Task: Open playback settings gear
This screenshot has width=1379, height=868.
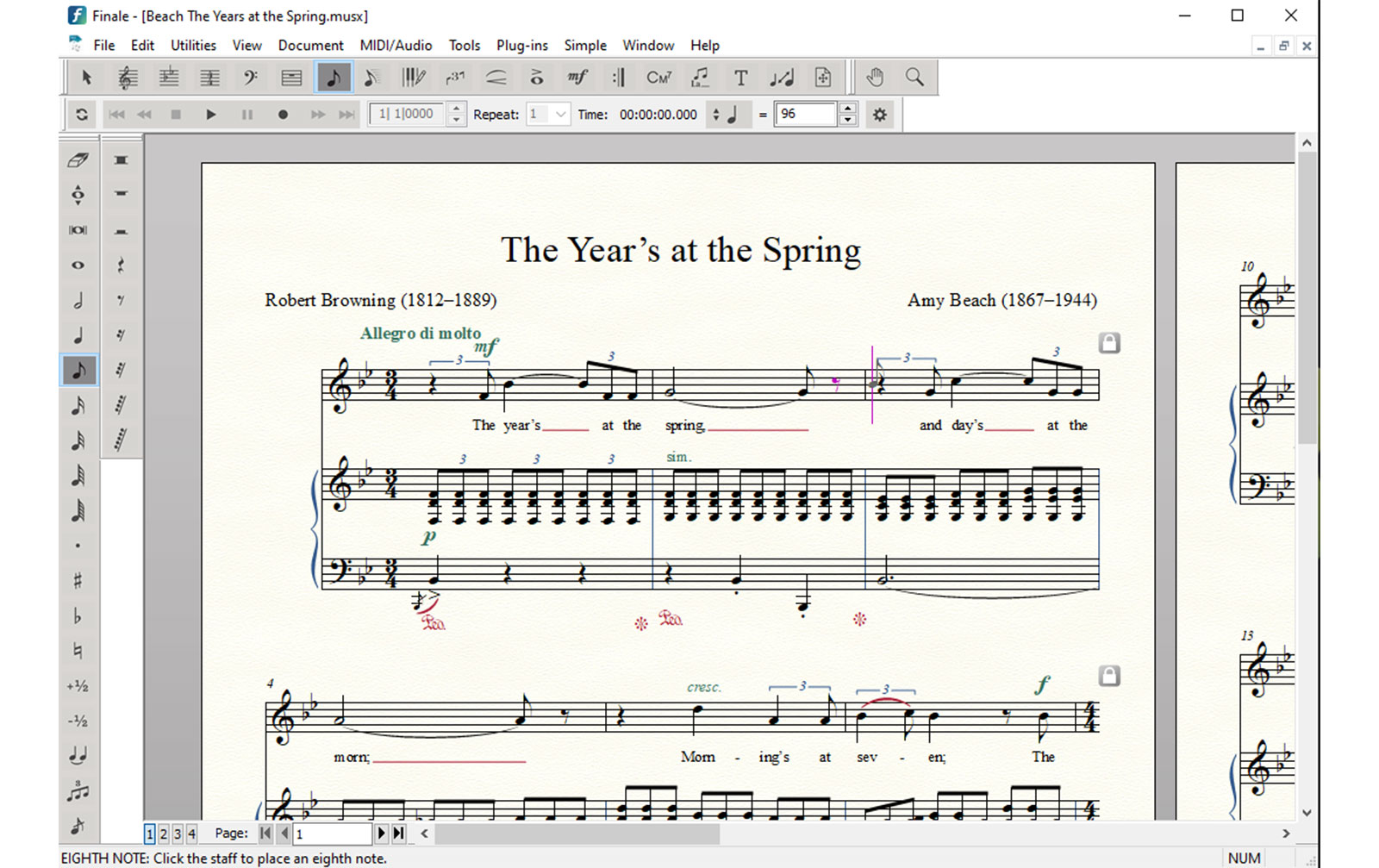Action: pyautogui.click(x=880, y=115)
